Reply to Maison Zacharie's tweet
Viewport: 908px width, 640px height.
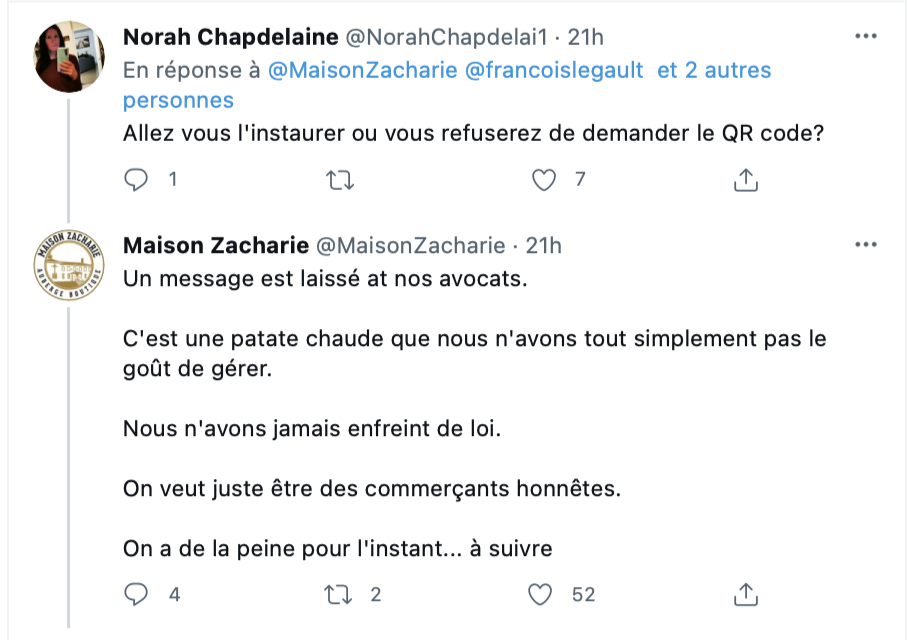pos(136,594)
